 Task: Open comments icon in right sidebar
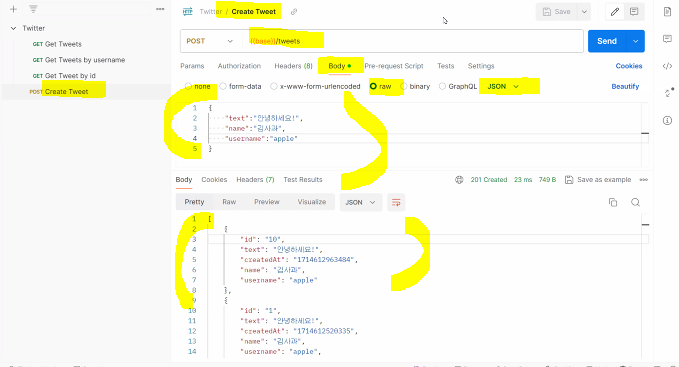(667, 39)
